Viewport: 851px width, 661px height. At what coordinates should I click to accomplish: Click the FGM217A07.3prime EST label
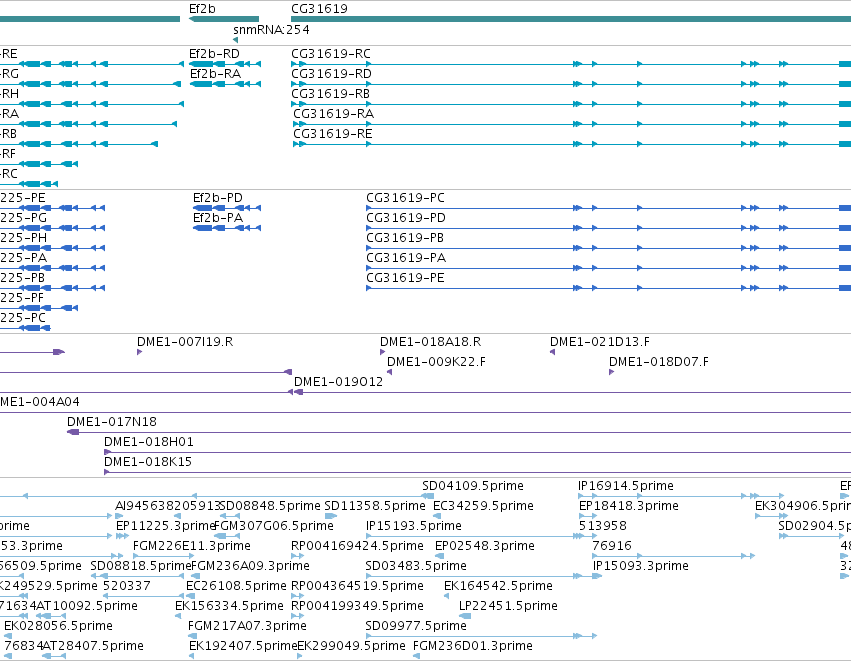coord(247,627)
